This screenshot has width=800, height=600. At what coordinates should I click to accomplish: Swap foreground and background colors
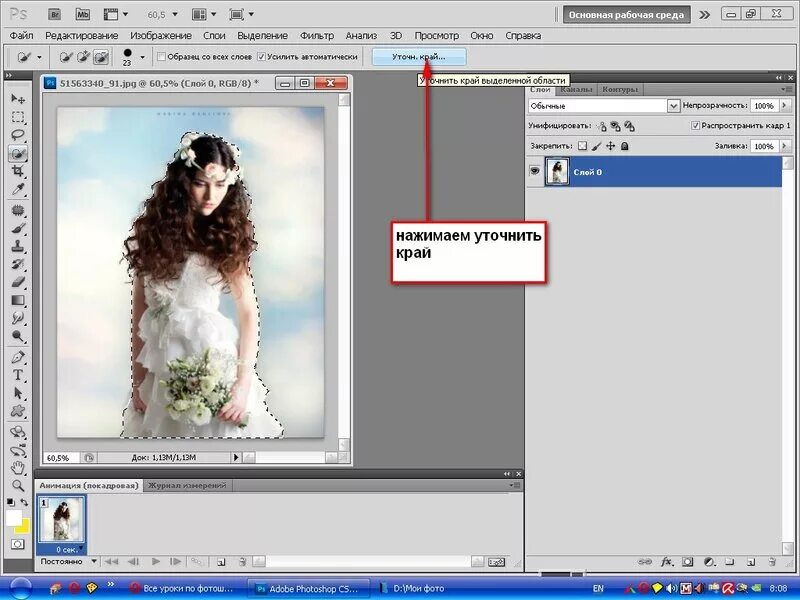[x=24, y=503]
